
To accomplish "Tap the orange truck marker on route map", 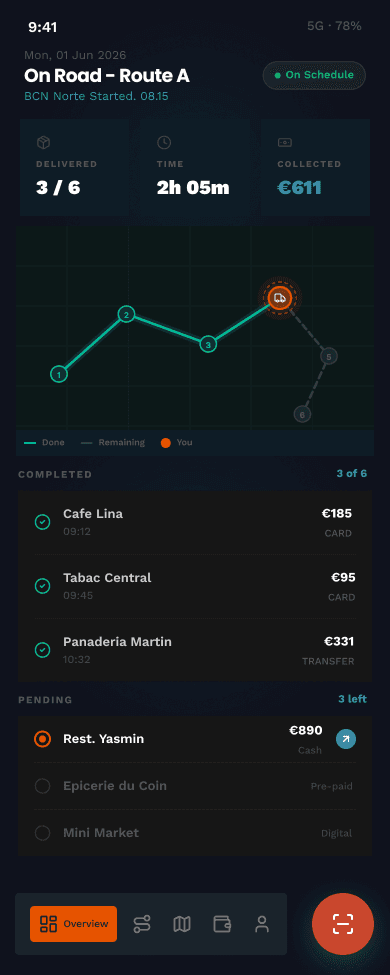I will click(x=280, y=298).
